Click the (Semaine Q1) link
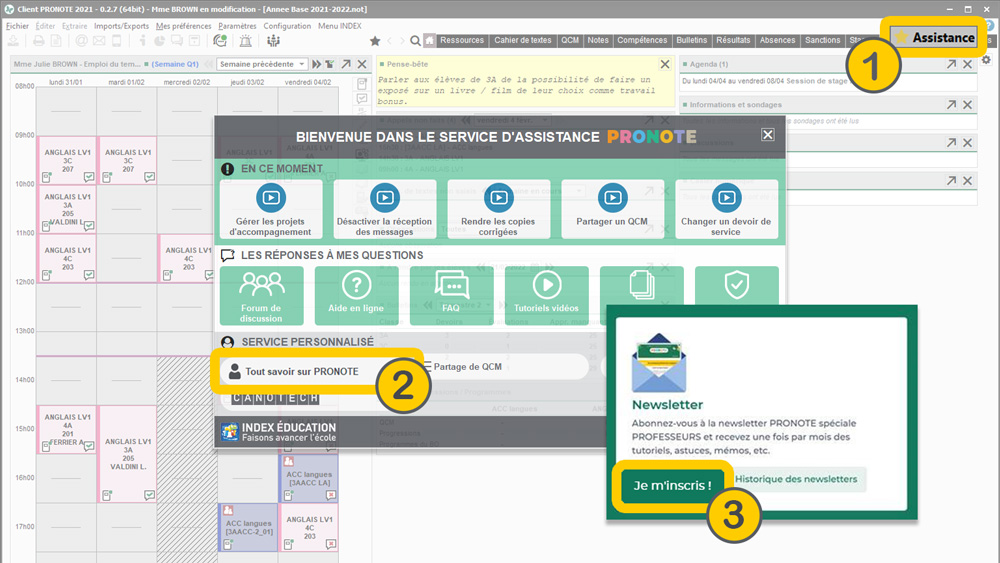This screenshot has width=1000, height=563. [x=175, y=64]
